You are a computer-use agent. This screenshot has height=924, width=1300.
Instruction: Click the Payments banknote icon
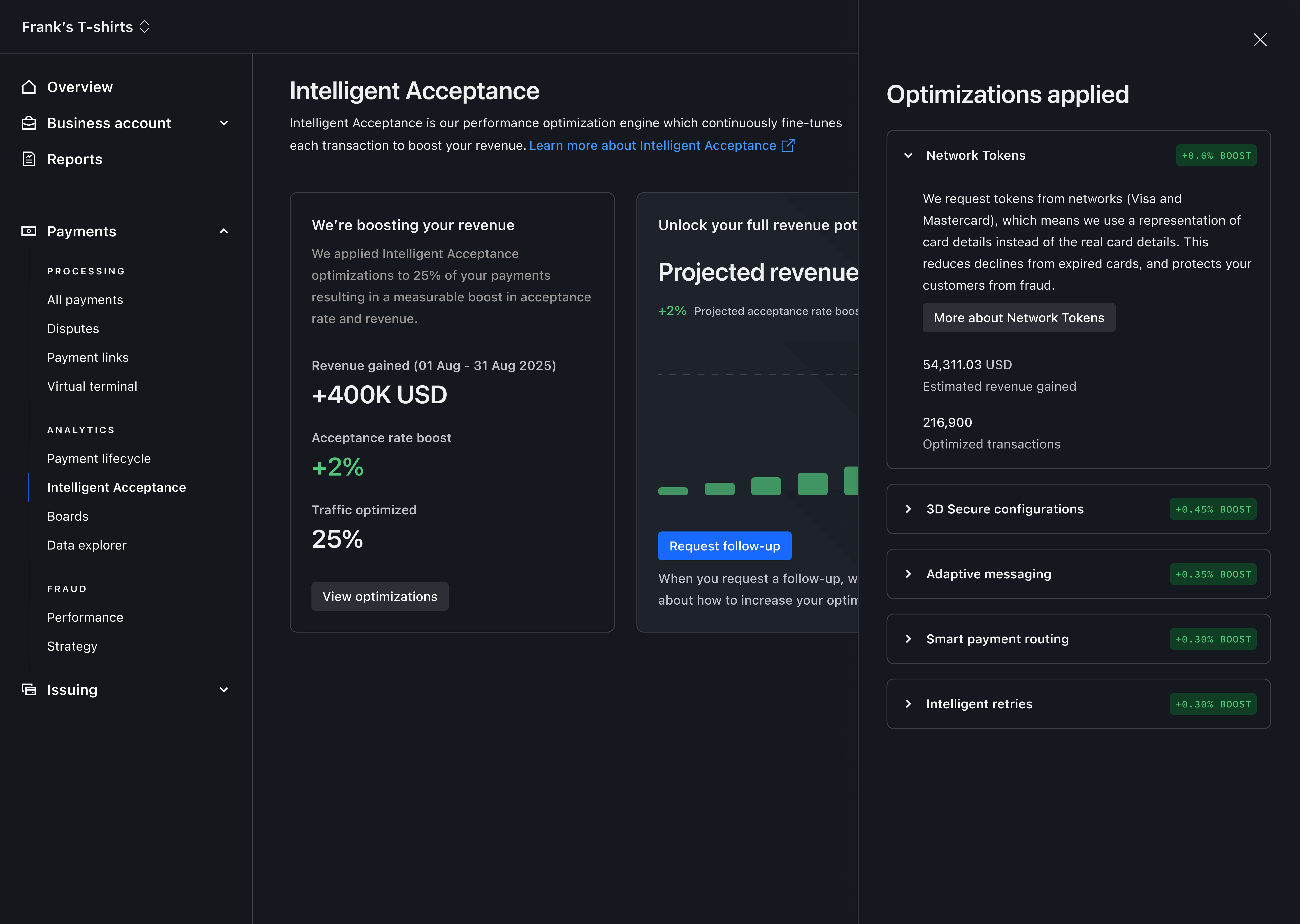(x=29, y=231)
